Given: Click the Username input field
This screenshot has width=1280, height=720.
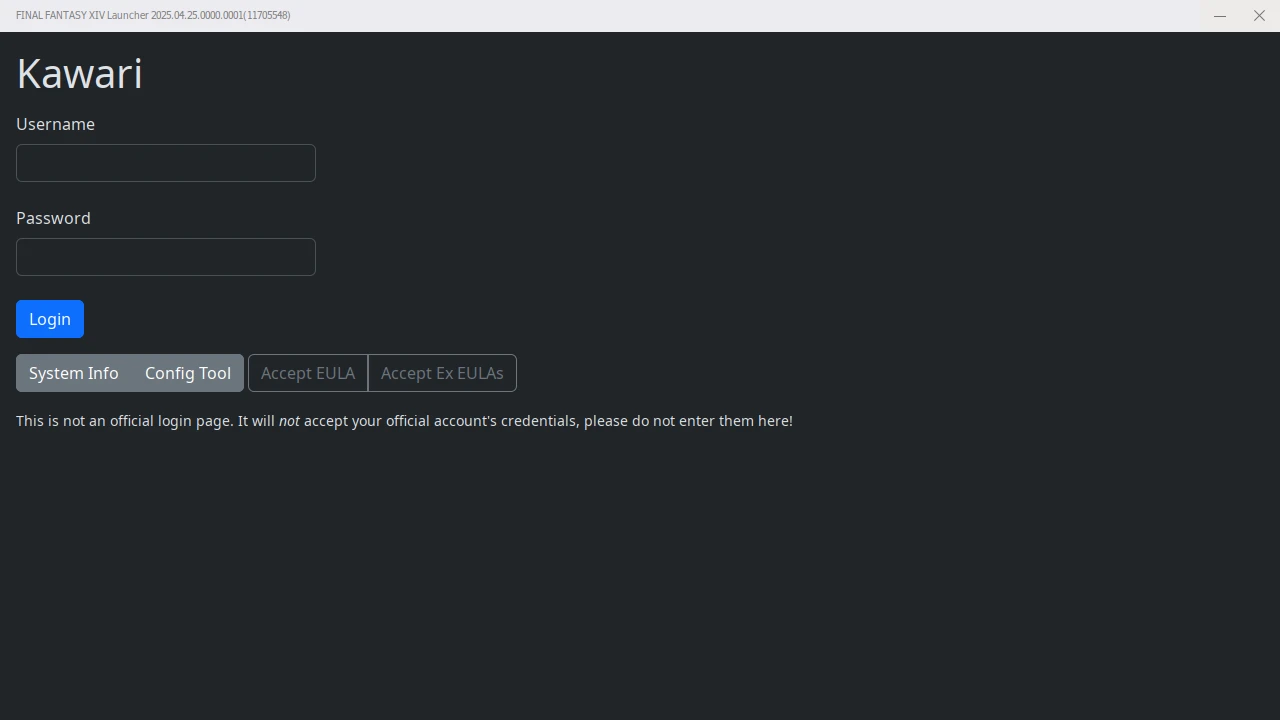Looking at the screenshot, I should click(x=166, y=163).
